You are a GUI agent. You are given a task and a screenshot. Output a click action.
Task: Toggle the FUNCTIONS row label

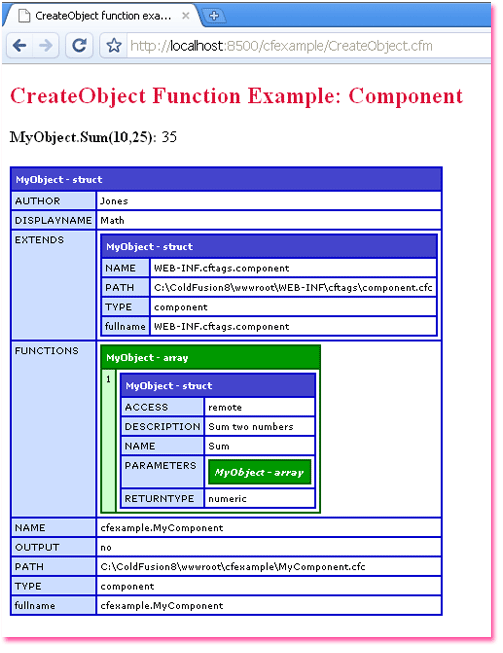point(54,429)
